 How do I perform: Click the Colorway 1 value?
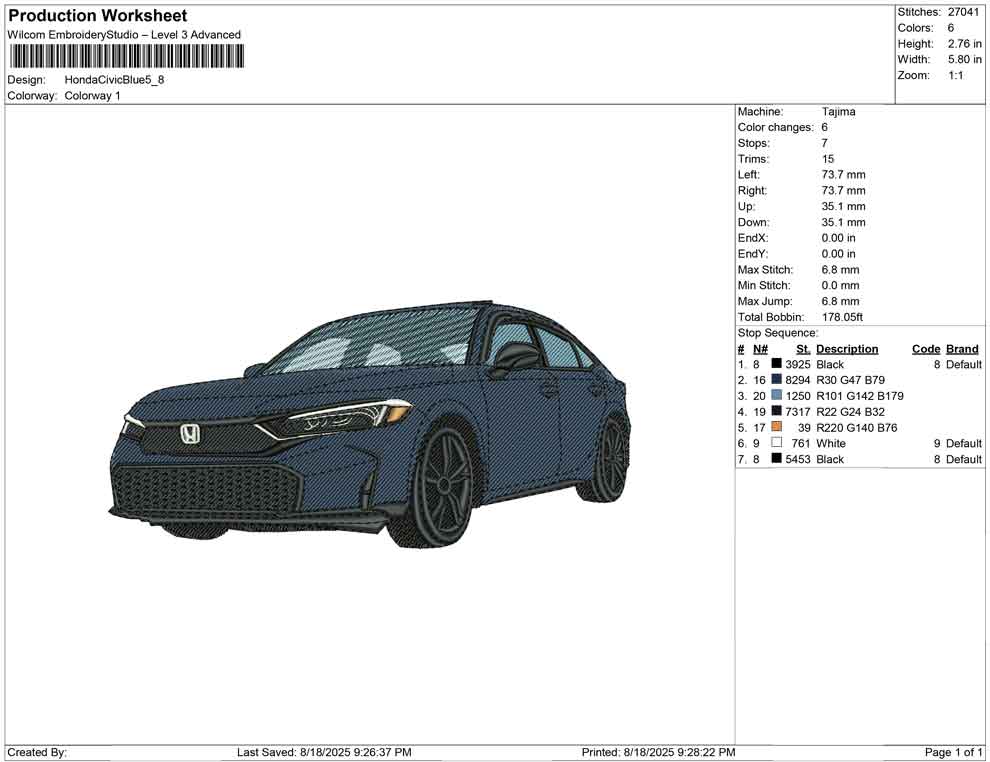pos(92,96)
